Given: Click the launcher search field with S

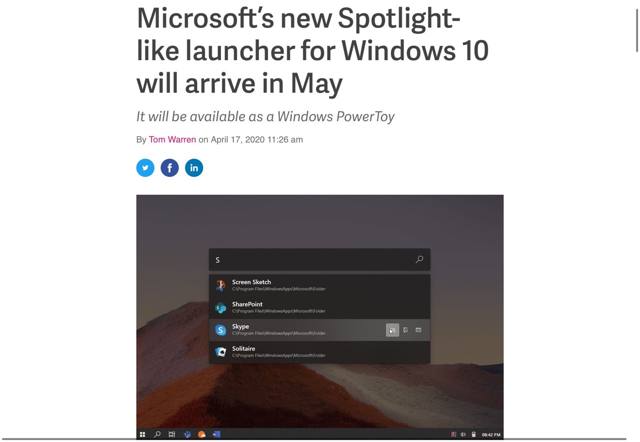Looking at the screenshot, I should pos(320,260).
